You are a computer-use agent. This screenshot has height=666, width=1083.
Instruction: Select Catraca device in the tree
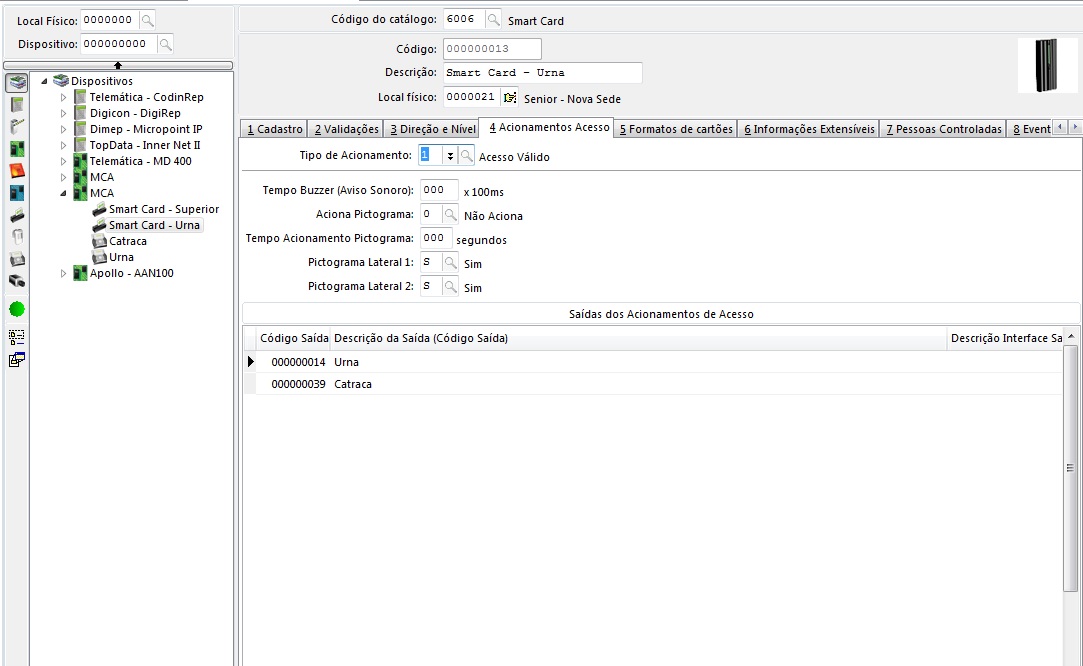[127, 241]
